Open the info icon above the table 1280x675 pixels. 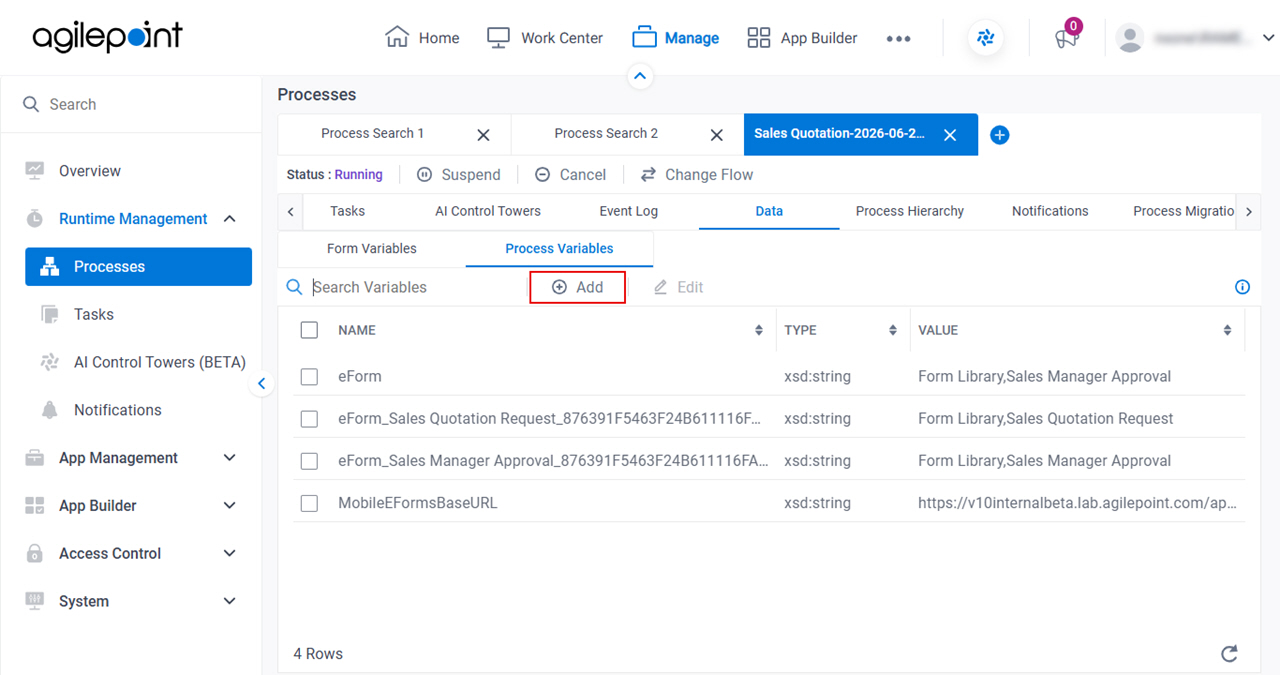click(1242, 287)
